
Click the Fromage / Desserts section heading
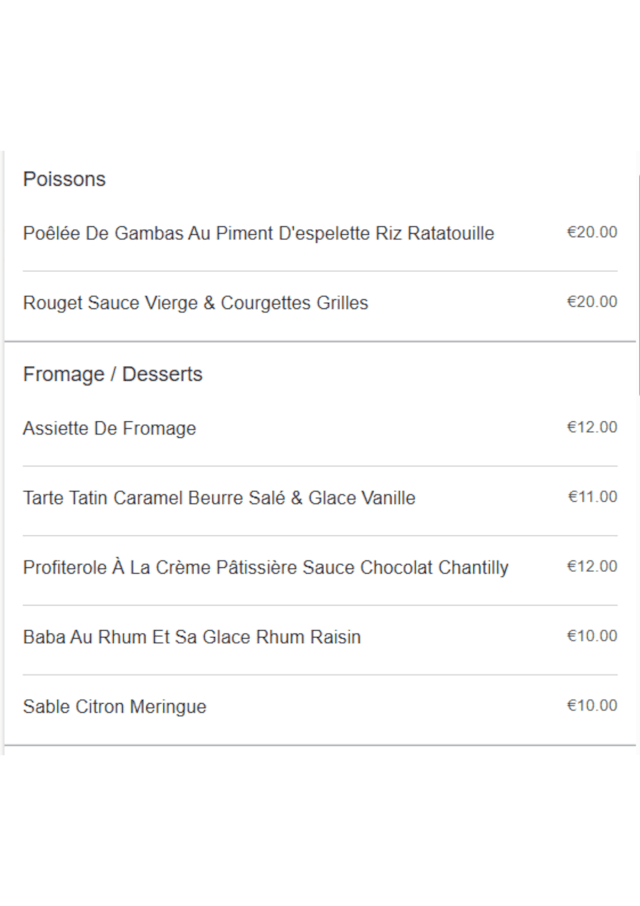[112, 374]
